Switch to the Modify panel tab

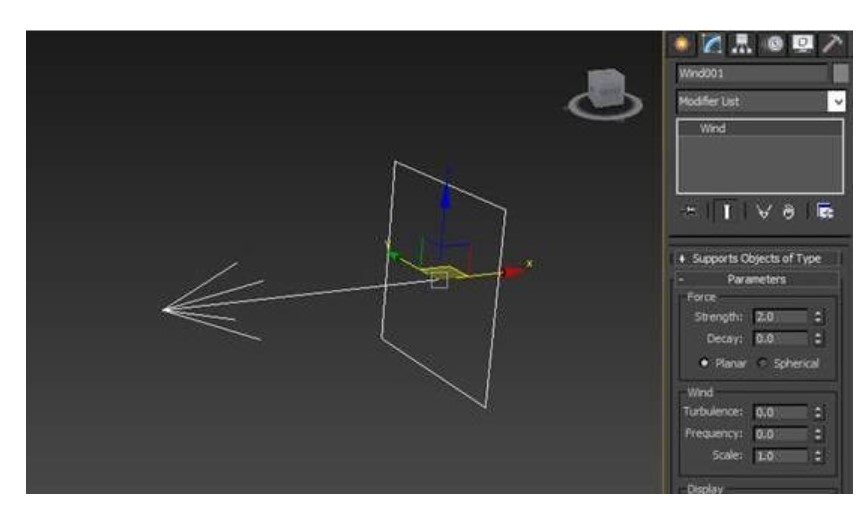pos(712,44)
